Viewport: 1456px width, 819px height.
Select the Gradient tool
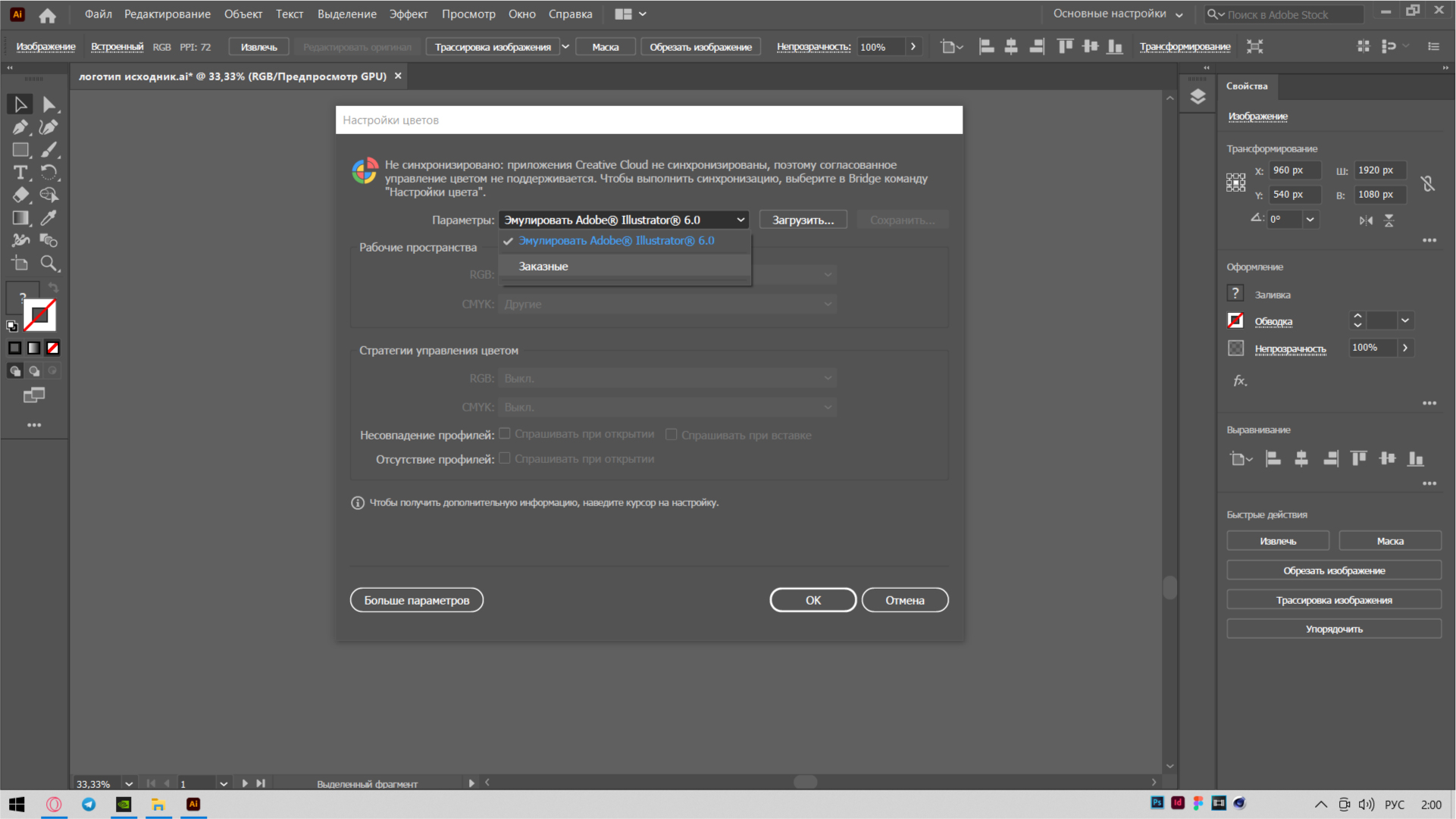(x=20, y=218)
